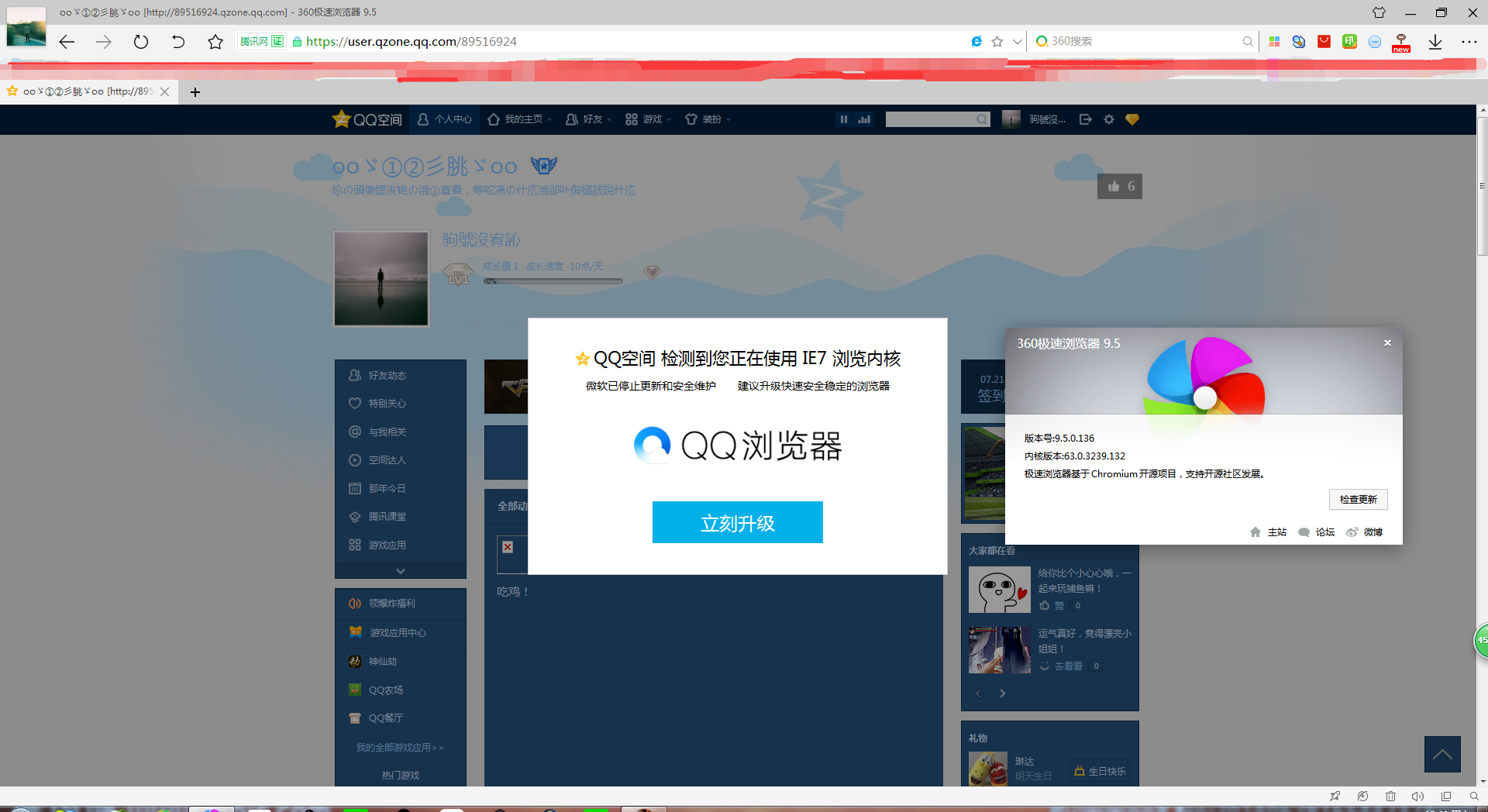
Task: Open 主站 link in about dialog
Action: [1268, 532]
